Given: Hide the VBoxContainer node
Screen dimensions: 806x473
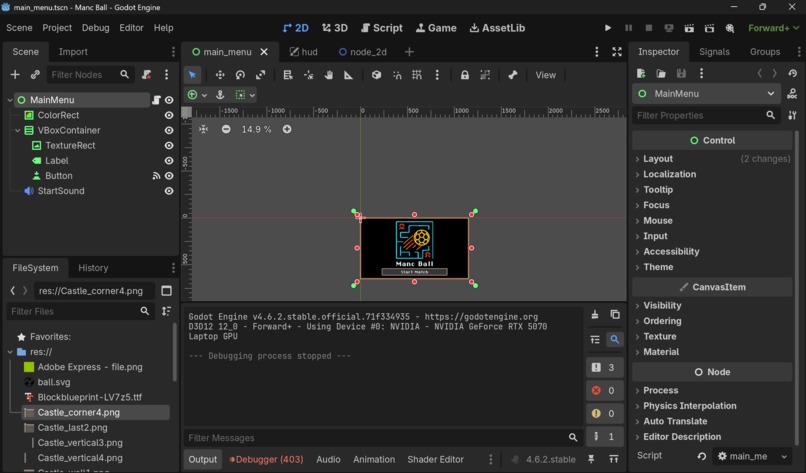Looking at the screenshot, I should click(x=169, y=131).
